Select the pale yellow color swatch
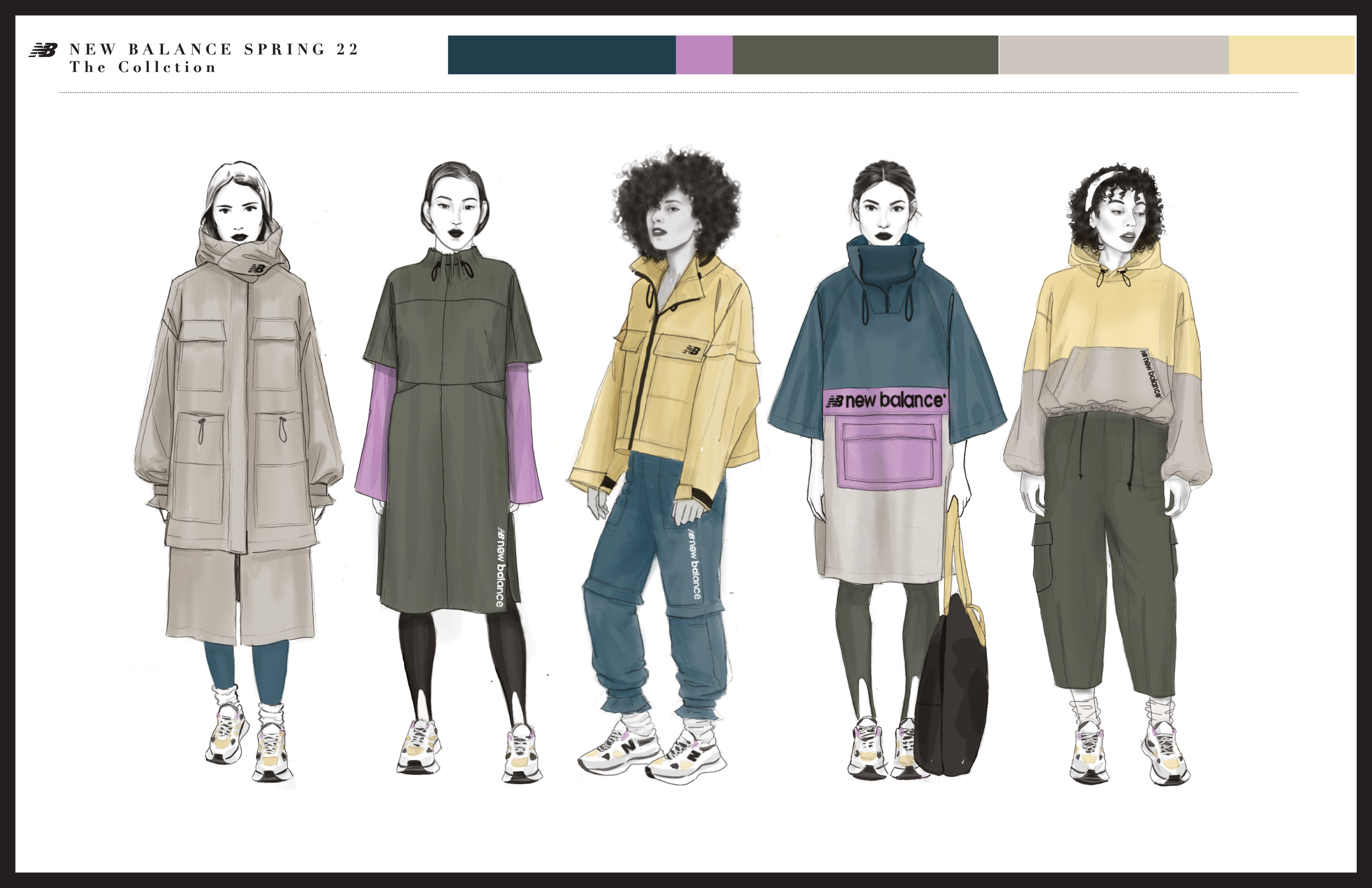 [1291, 55]
